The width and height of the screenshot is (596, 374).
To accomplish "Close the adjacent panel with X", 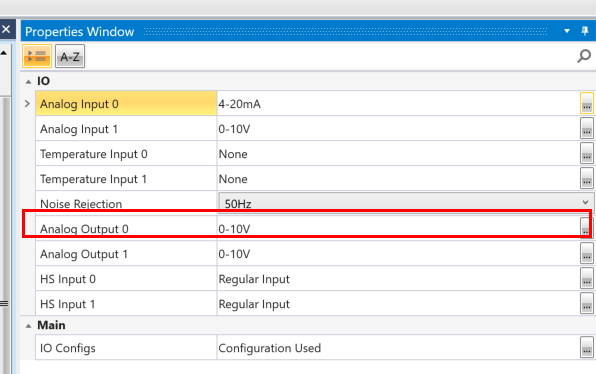I will (6, 29).
